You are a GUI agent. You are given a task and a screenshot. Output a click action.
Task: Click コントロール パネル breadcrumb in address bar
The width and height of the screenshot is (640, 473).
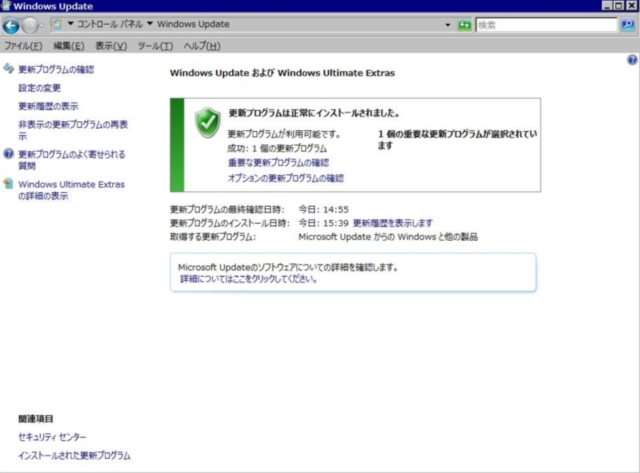[x=110, y=24]
